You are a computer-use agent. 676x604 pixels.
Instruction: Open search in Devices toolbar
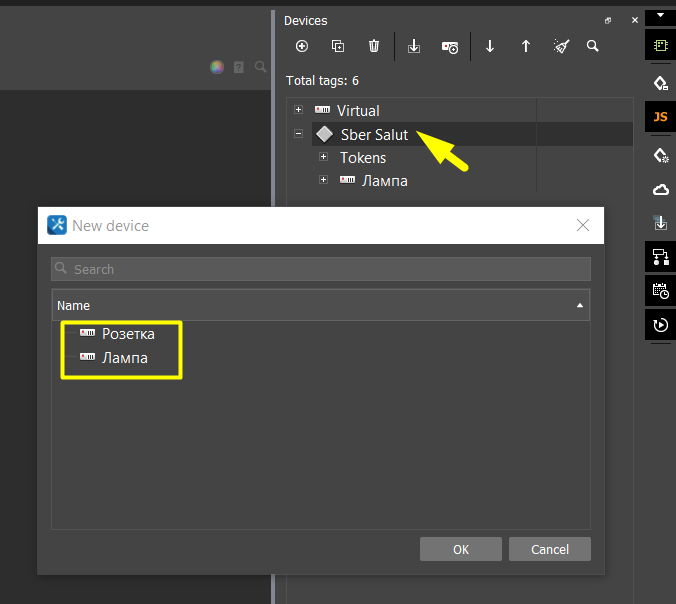coord(593,46)
